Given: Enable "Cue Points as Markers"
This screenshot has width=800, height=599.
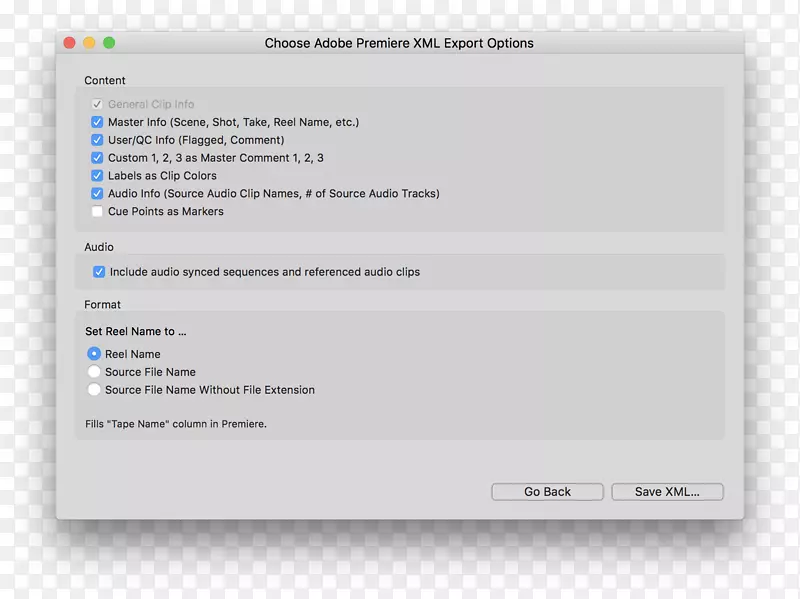Looking at the screenshot, I should (x=97, y=211).
